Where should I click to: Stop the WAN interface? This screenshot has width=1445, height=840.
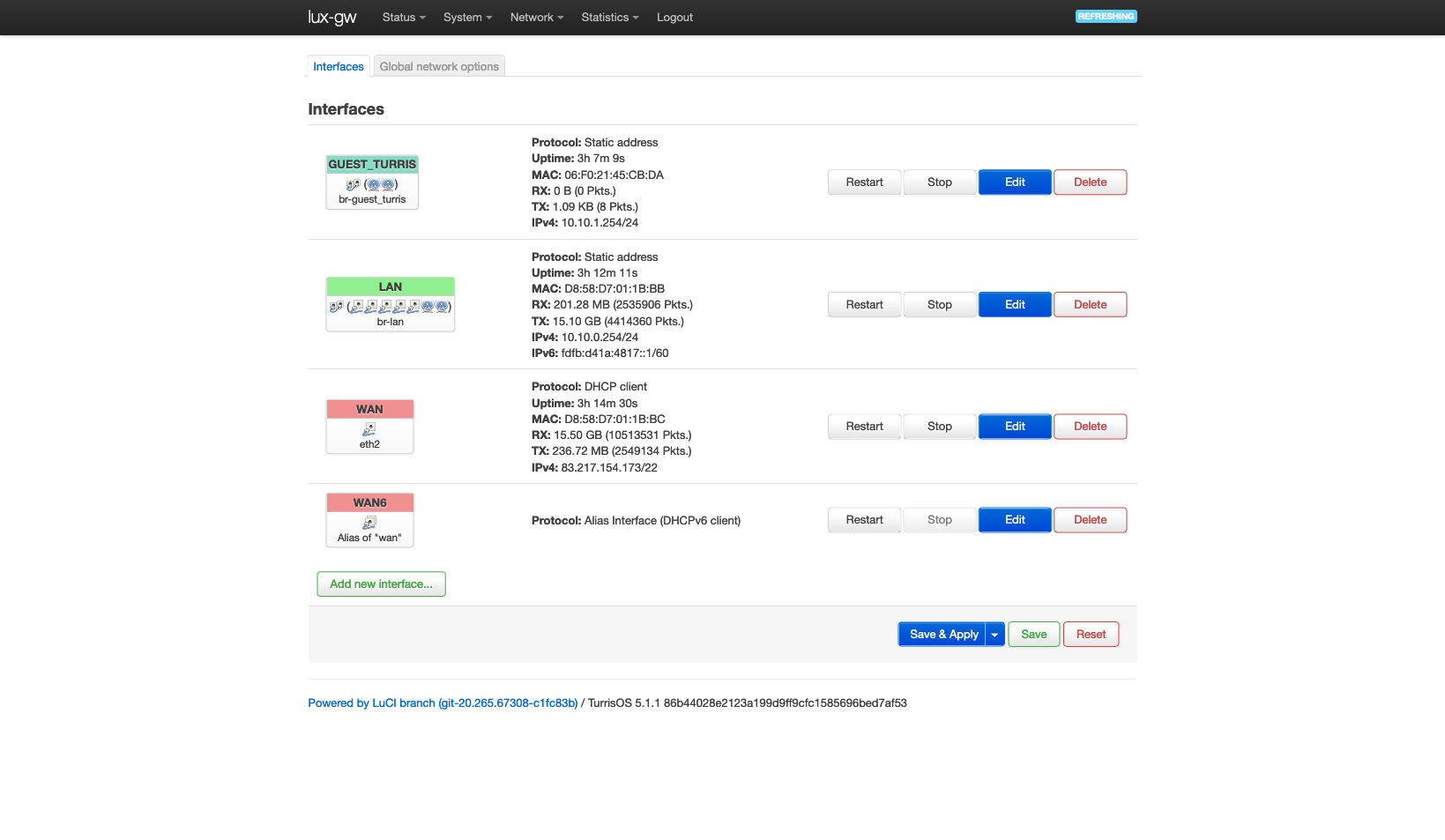pos(940,427)
